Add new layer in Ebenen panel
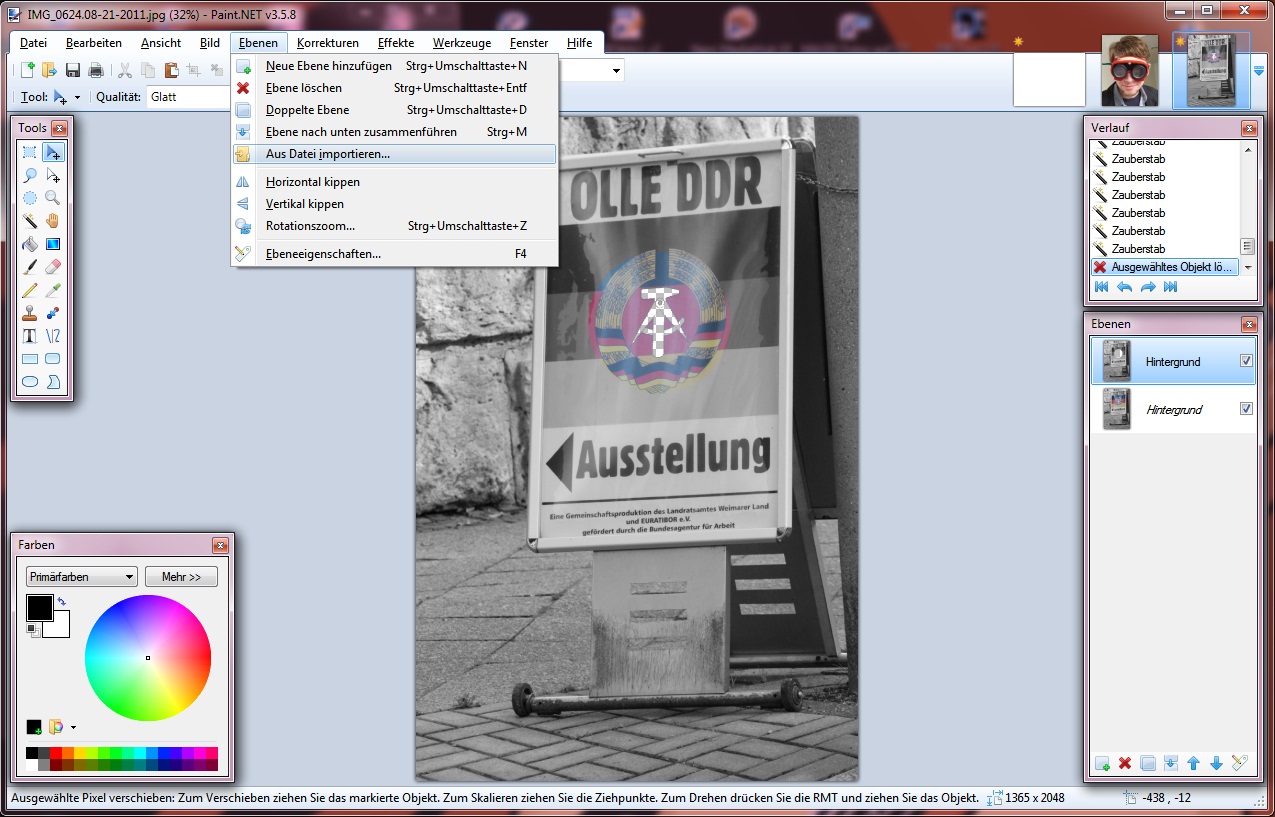1275x817 pixels. 1102,763
